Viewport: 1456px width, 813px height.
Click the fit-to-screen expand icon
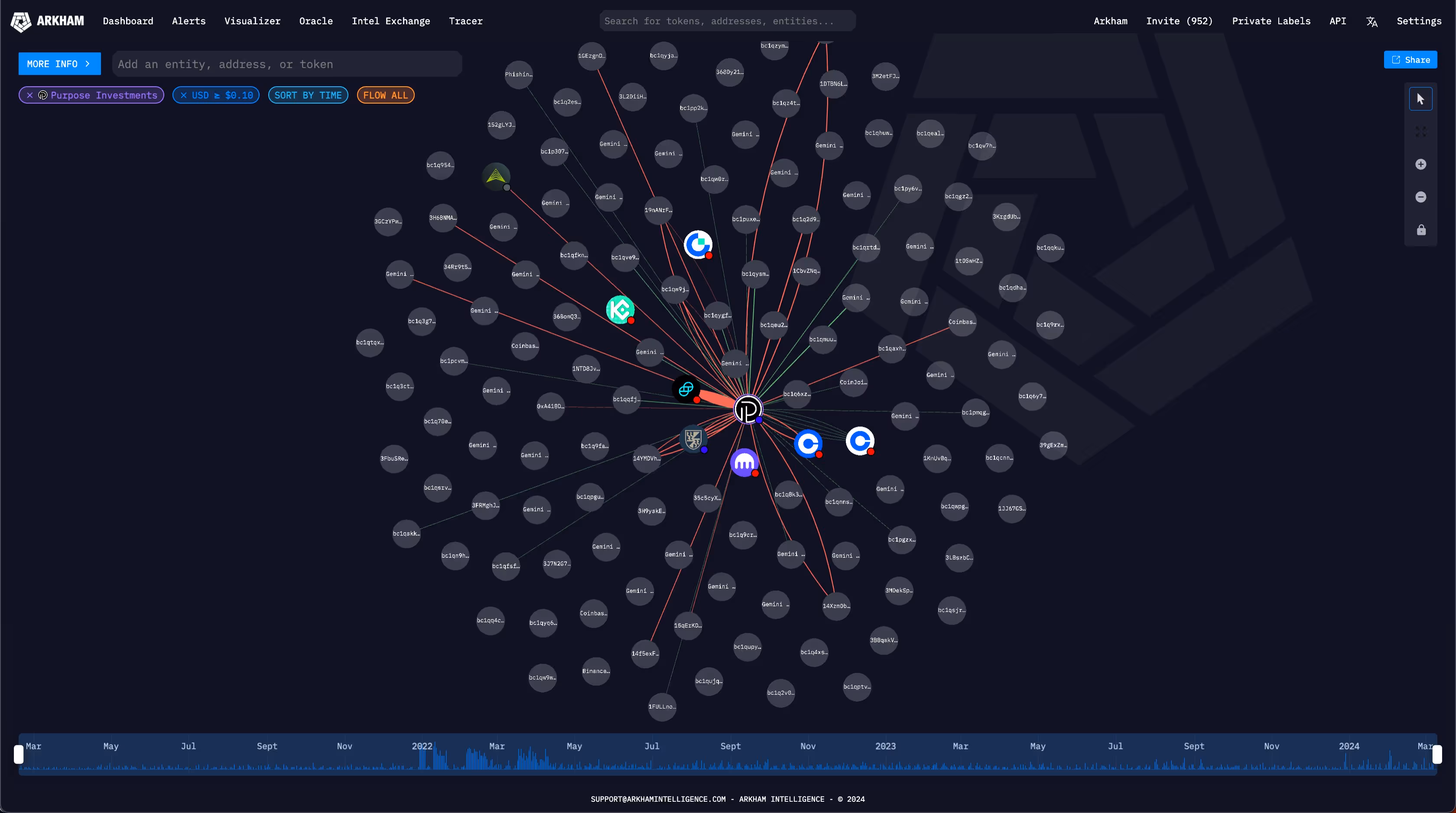pos(1420,132)
